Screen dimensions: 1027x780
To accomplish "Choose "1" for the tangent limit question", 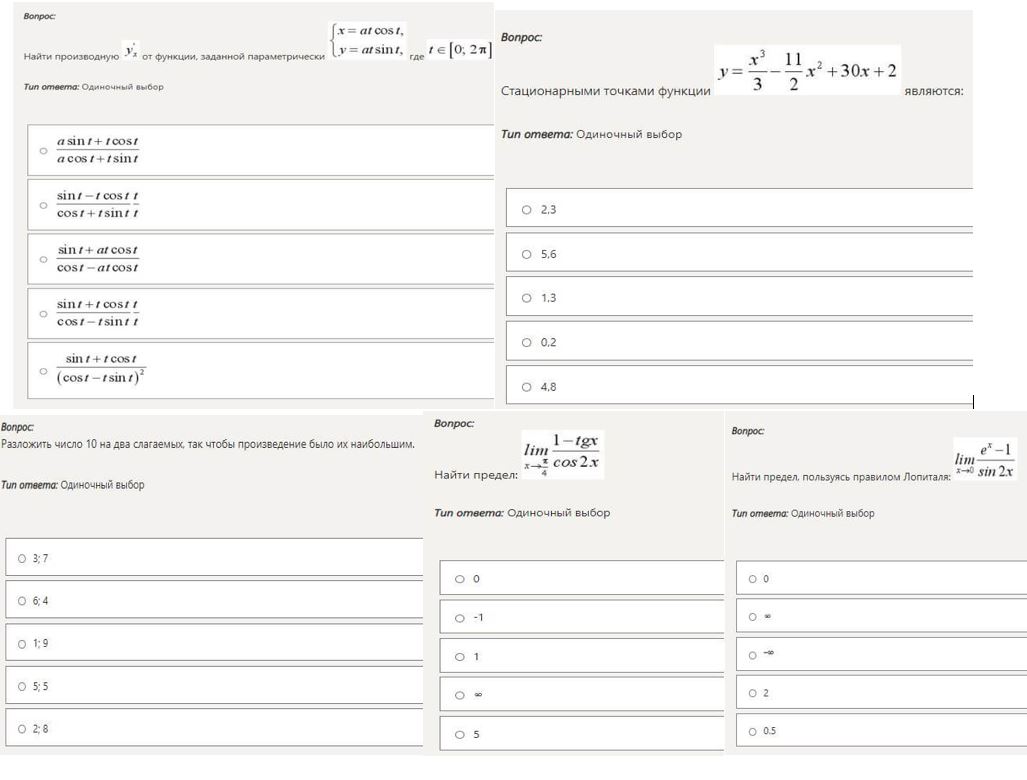I will pyautogui.click(x=460, y=657).
